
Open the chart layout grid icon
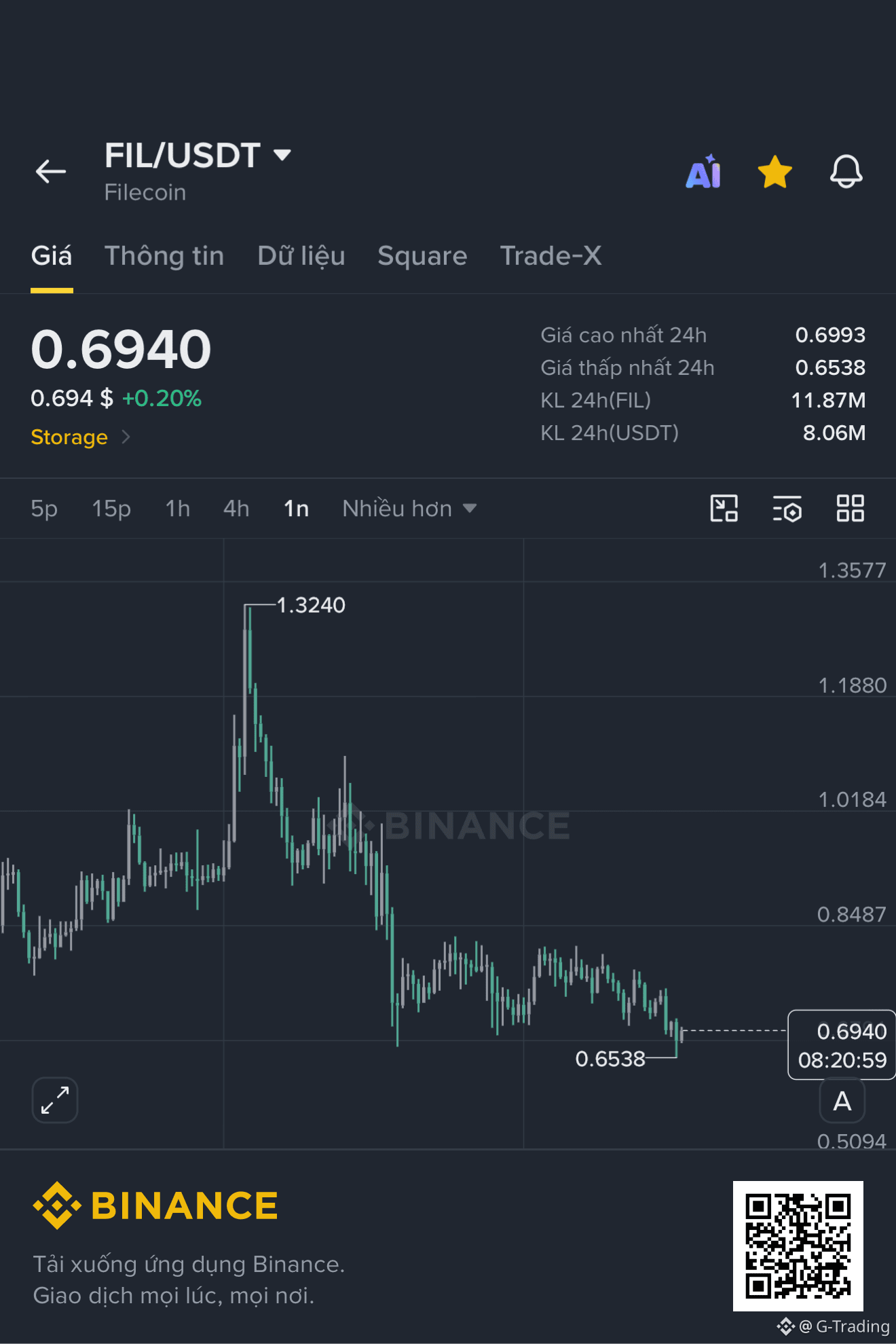tap(850, 509)
